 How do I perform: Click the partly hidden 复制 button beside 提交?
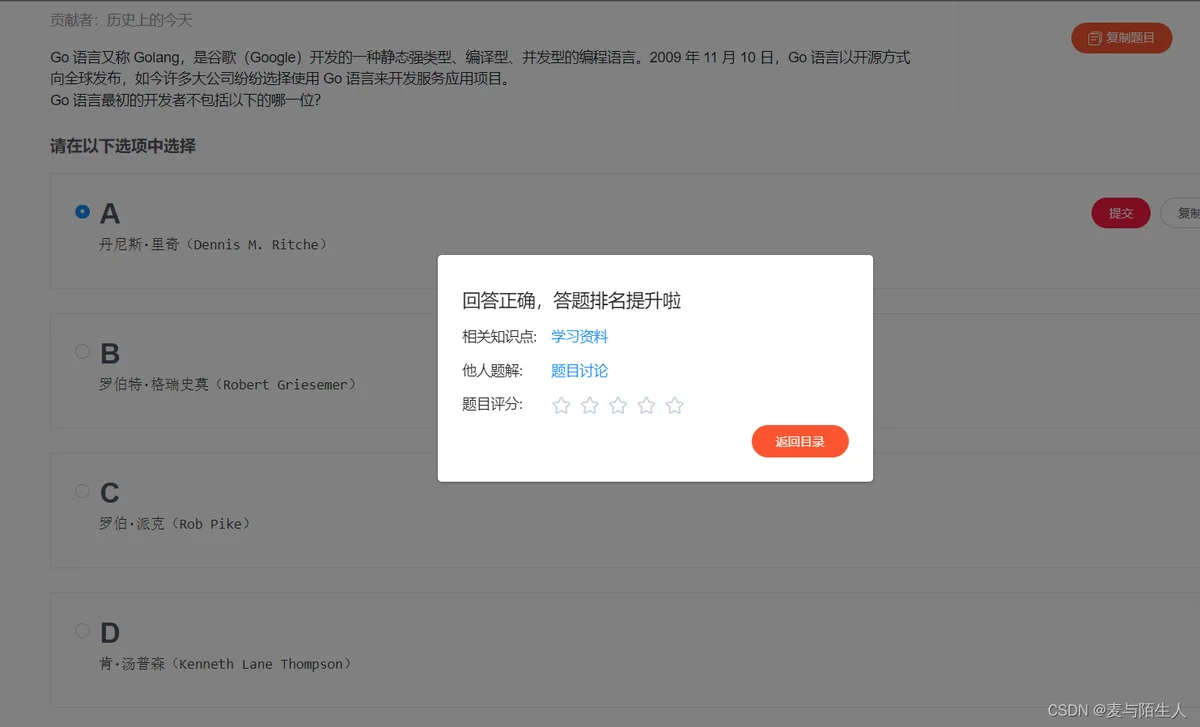point(1180,213)
